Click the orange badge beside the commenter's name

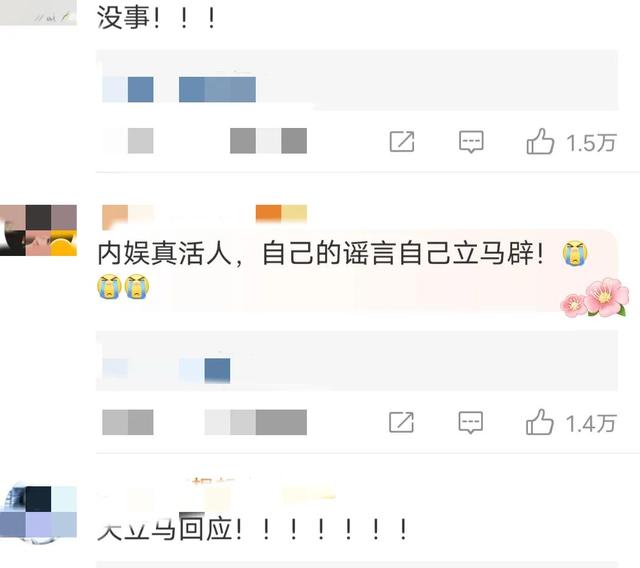click(x=281, y=213)
